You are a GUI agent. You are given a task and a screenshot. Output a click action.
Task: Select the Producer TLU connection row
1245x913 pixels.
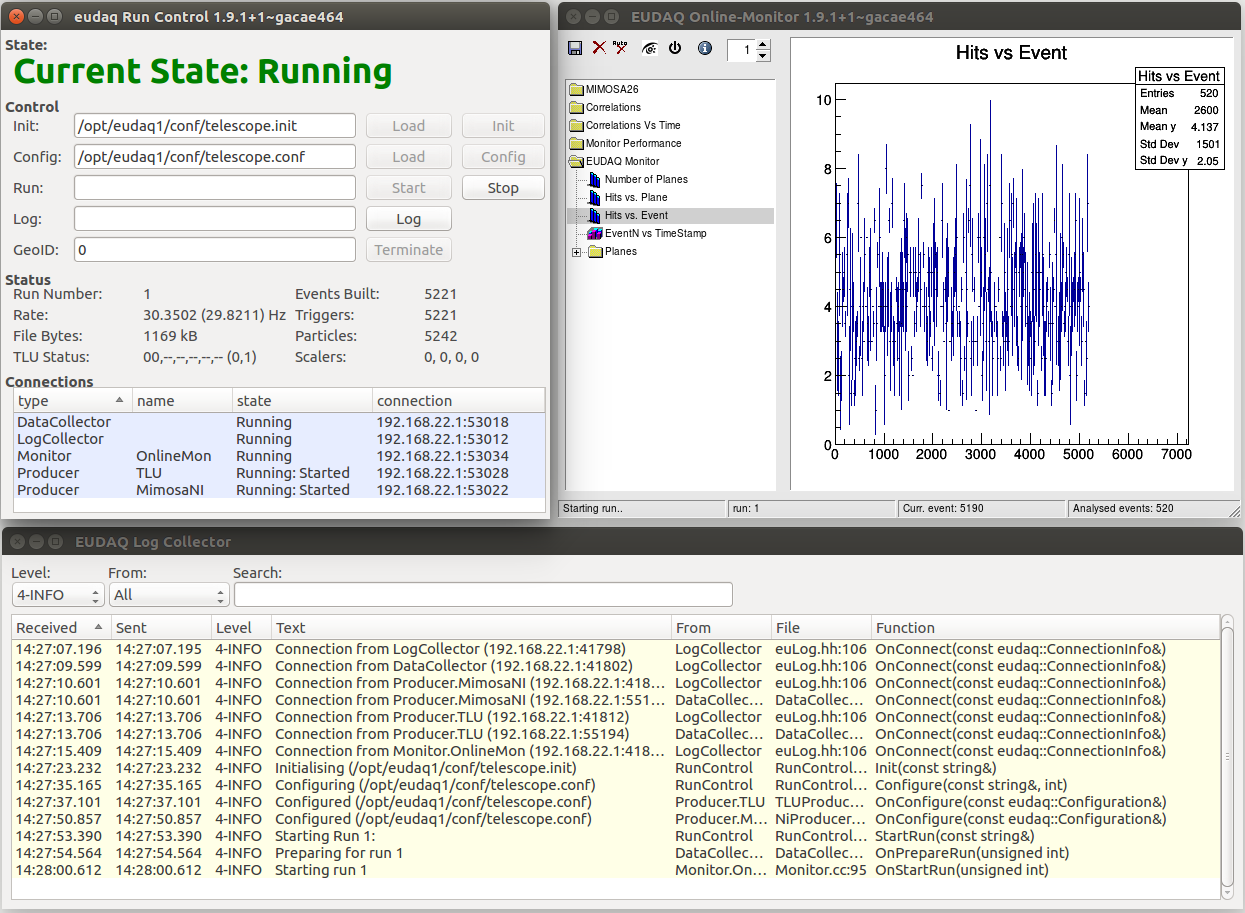click(x=280, y=473)
